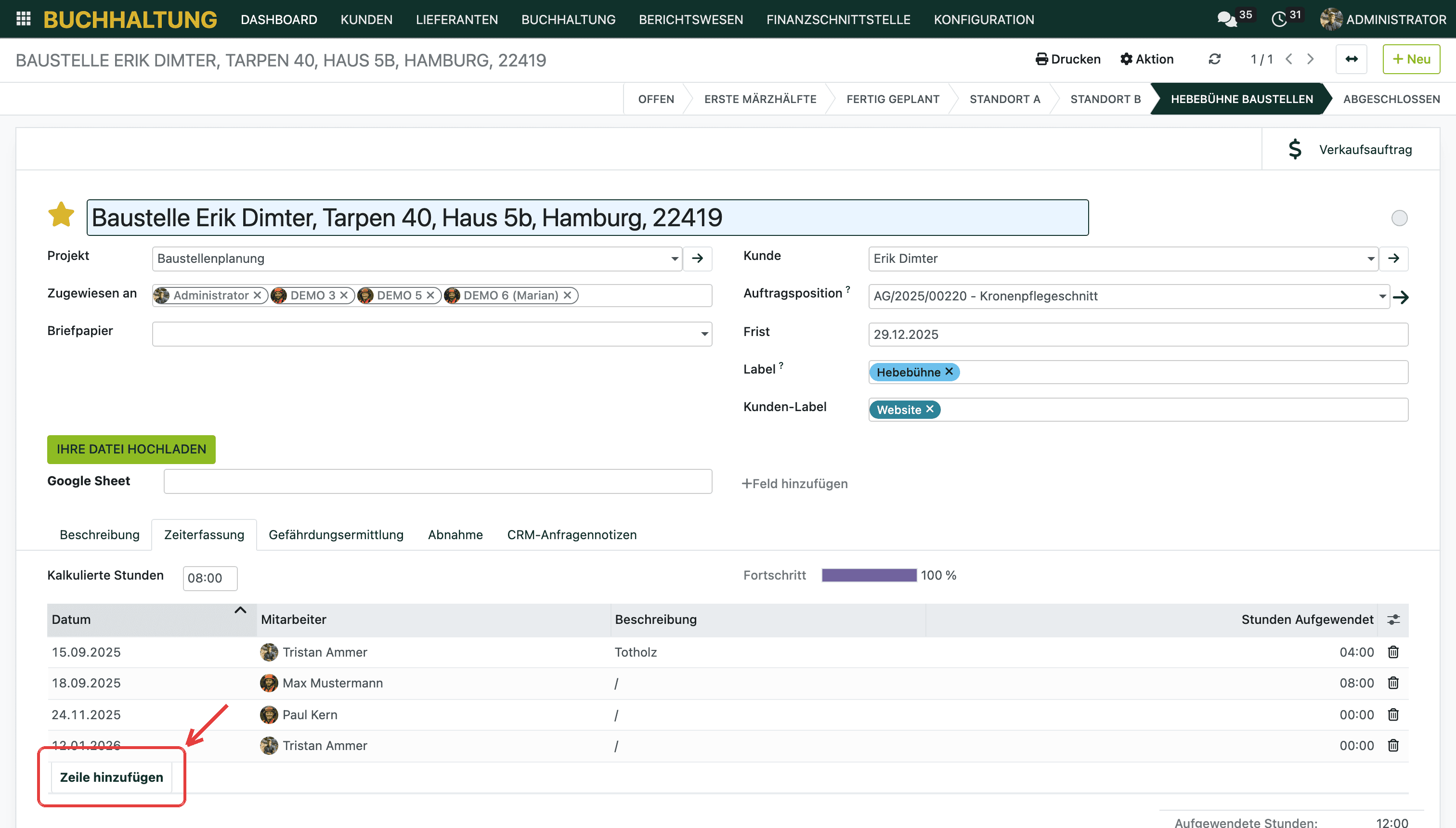Go to previous record arrow

[x=1289, y=59]
